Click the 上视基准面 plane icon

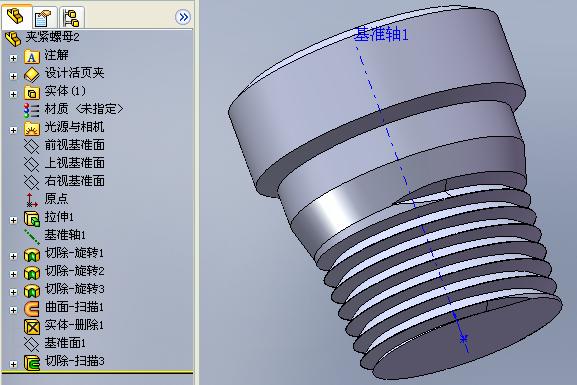pyautogui.click(x=32, y=165)
